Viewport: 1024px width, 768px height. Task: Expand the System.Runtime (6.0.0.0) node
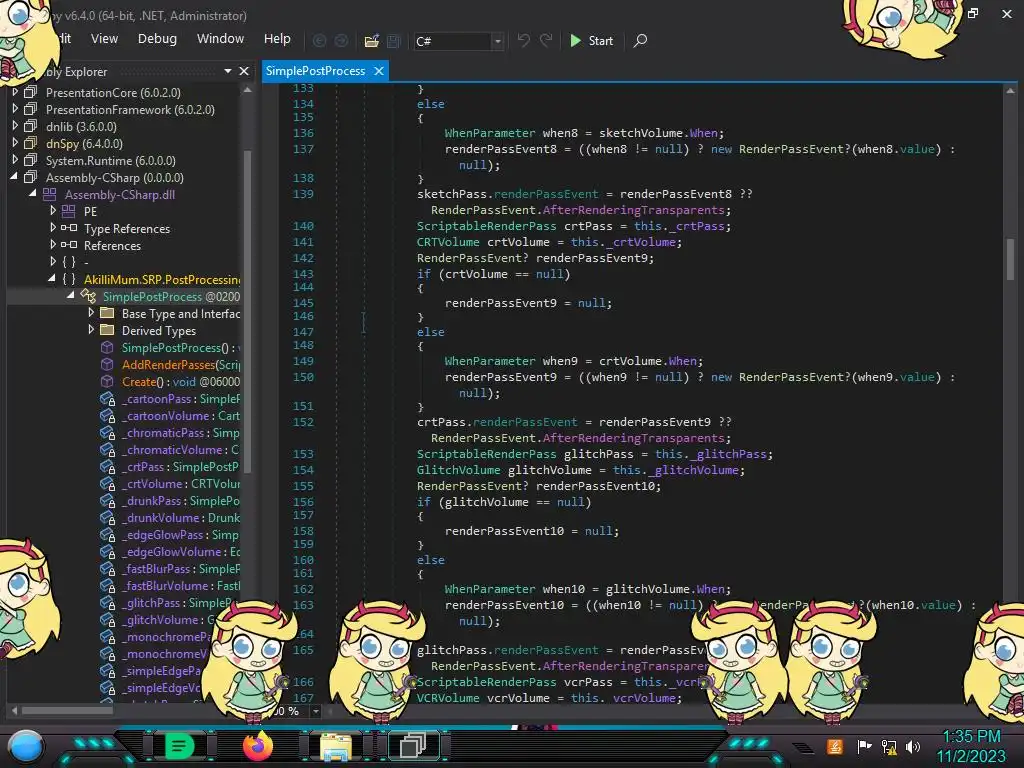coord(15,160)
